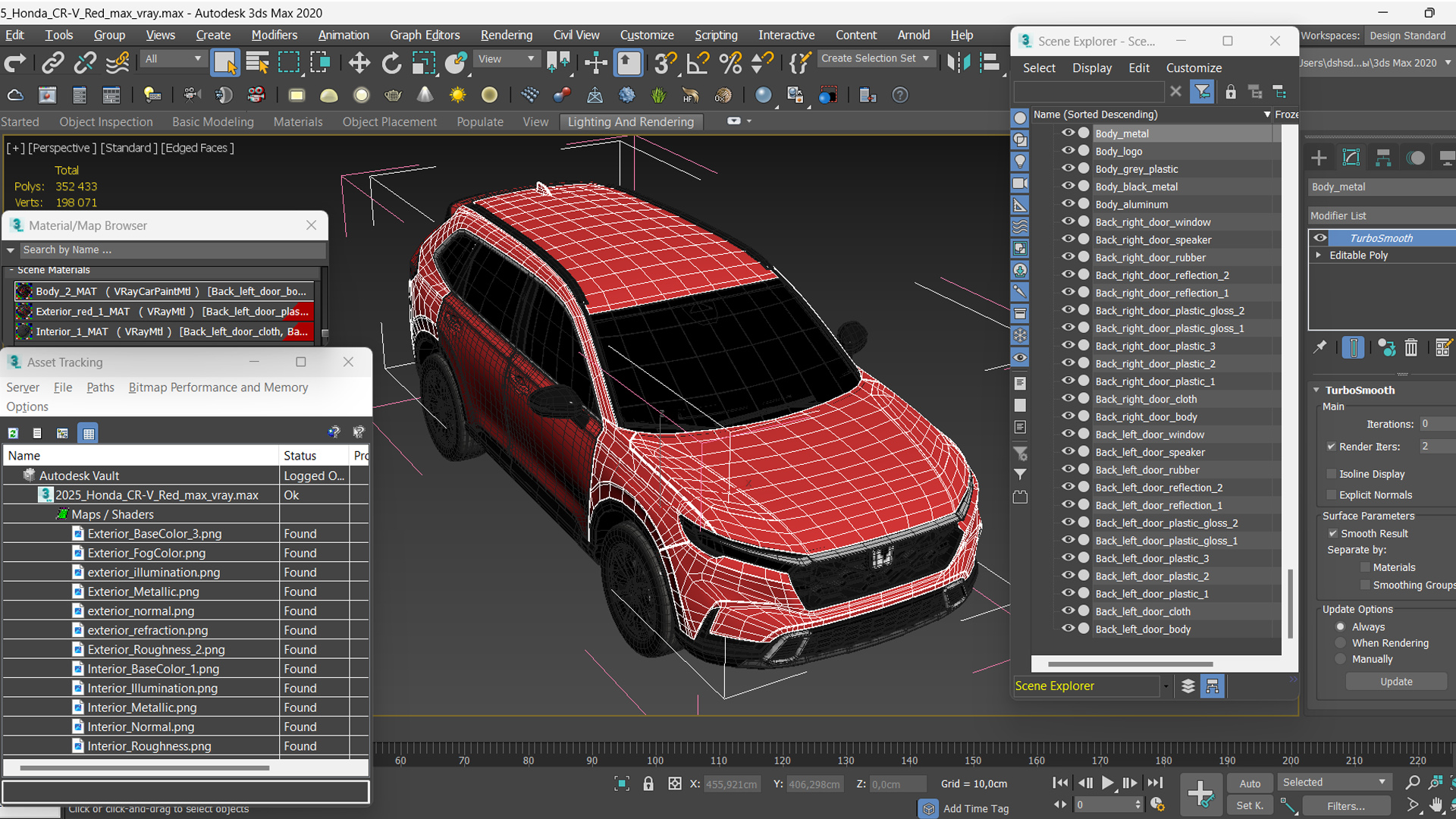The width and height of the screenshot is (1456, 819).
Task: Toggle Render Iters checkbox
Action: (x=1331, y=447)
